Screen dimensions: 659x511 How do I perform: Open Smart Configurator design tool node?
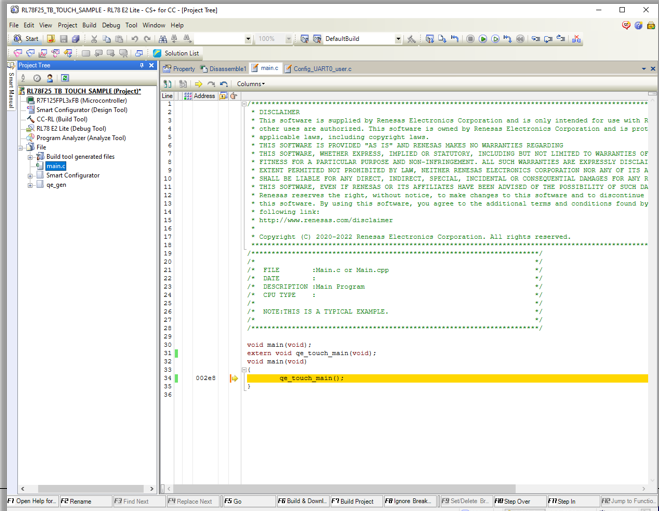click(x=80, y=110)
